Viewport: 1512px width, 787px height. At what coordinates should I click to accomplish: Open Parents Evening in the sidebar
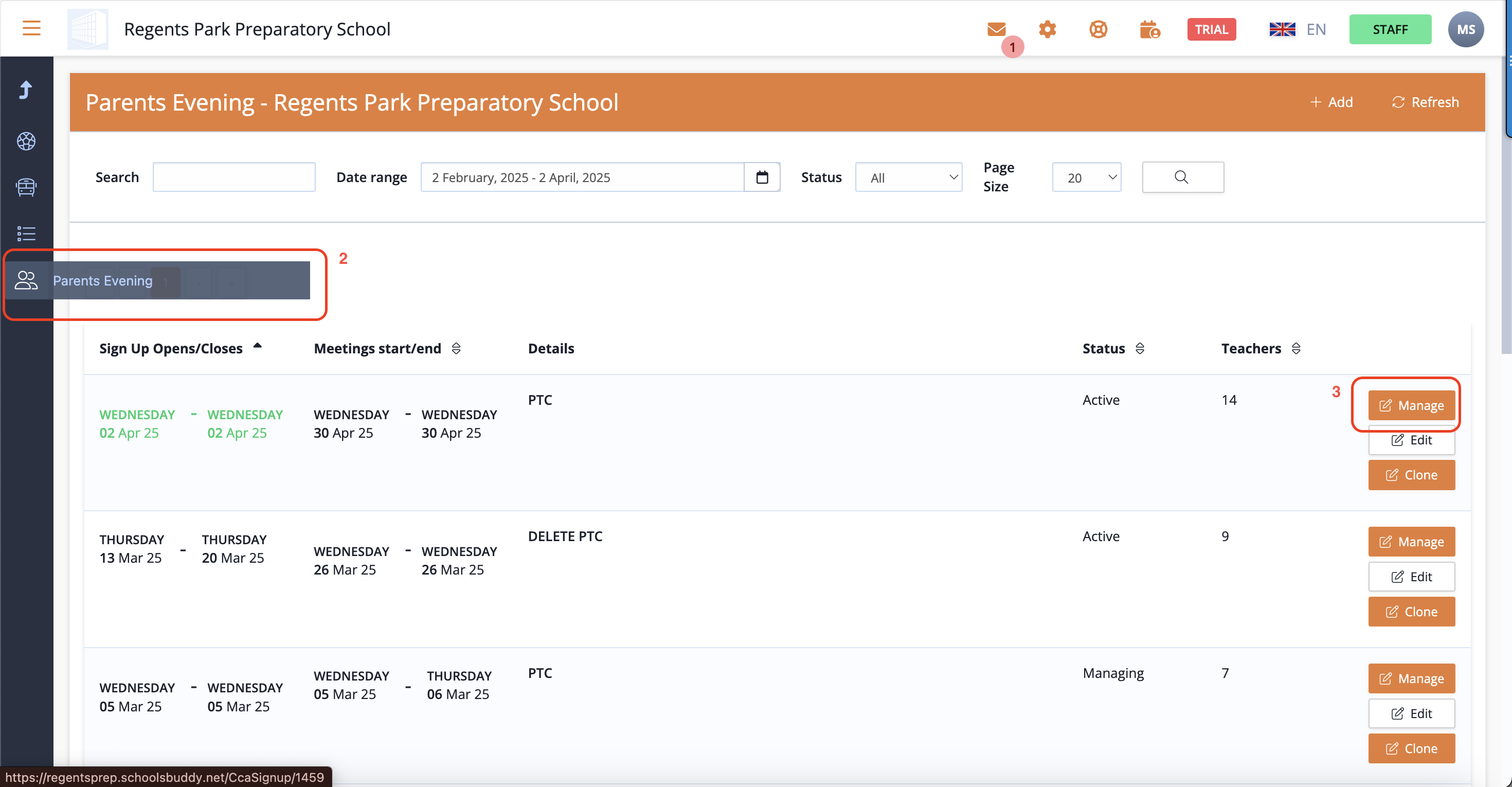click(x=157, y=280)
